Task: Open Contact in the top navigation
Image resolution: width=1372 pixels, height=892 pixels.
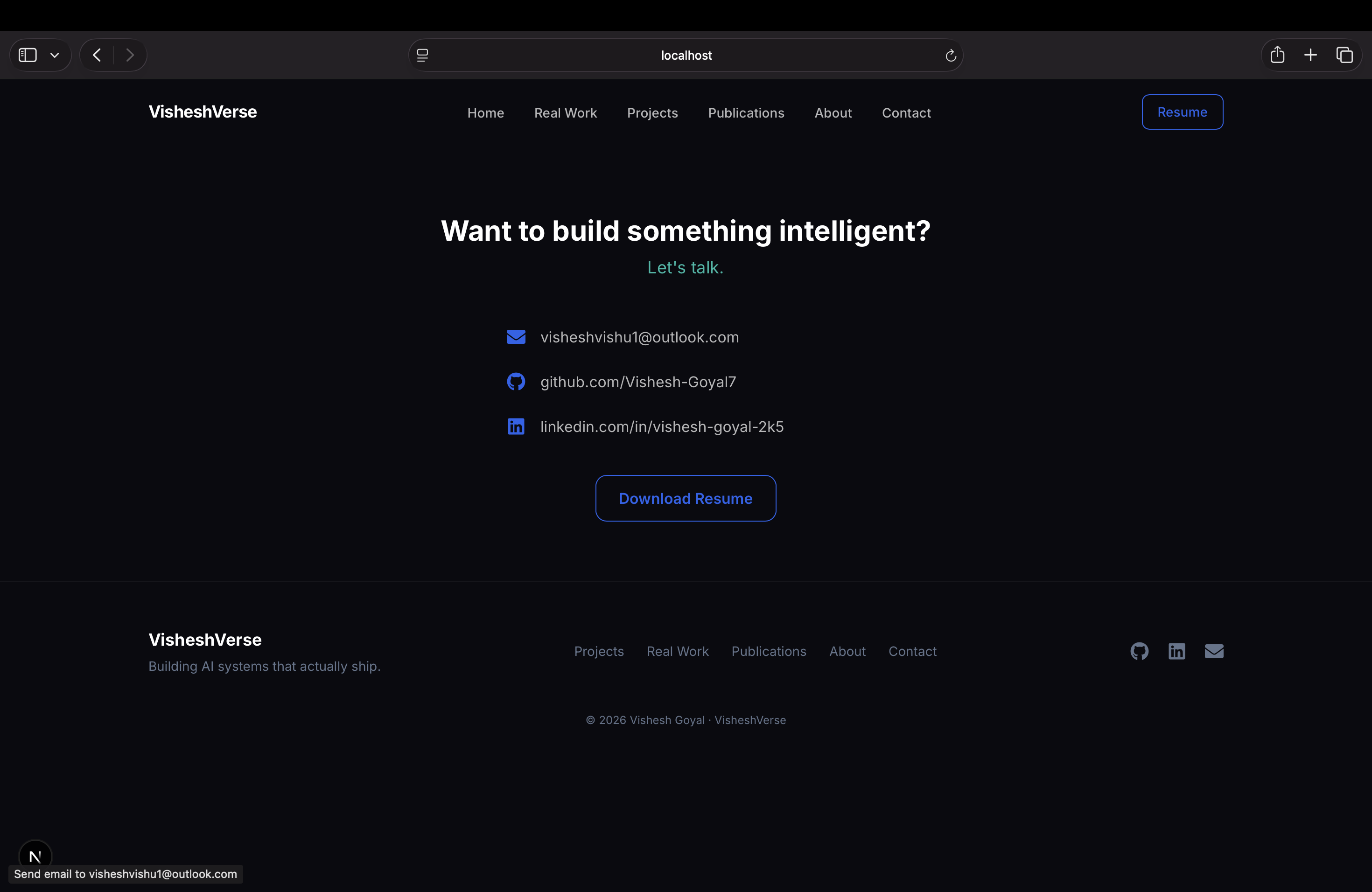Action: (x=906, y=113)
